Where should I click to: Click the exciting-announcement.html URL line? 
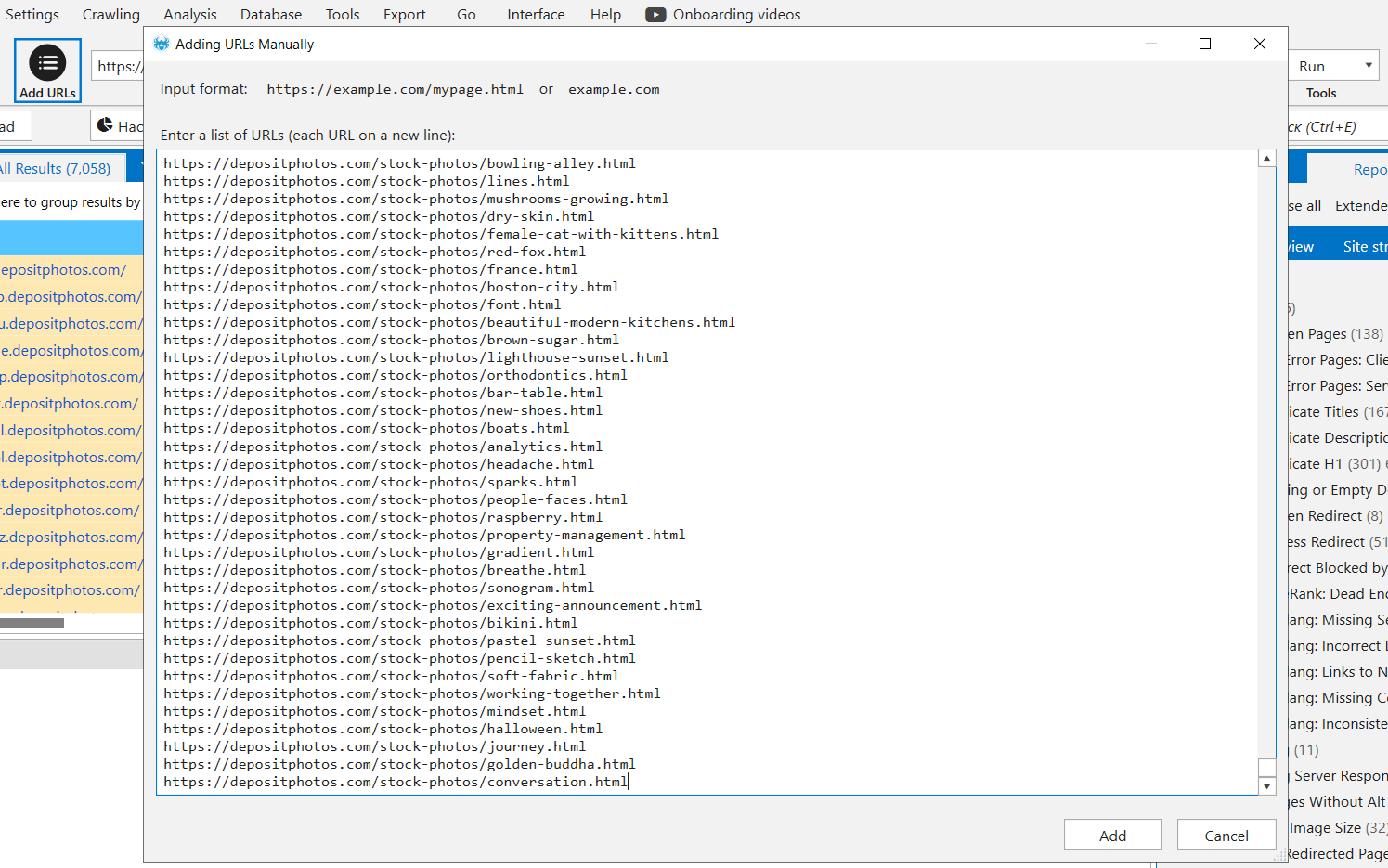pos(433,605)
